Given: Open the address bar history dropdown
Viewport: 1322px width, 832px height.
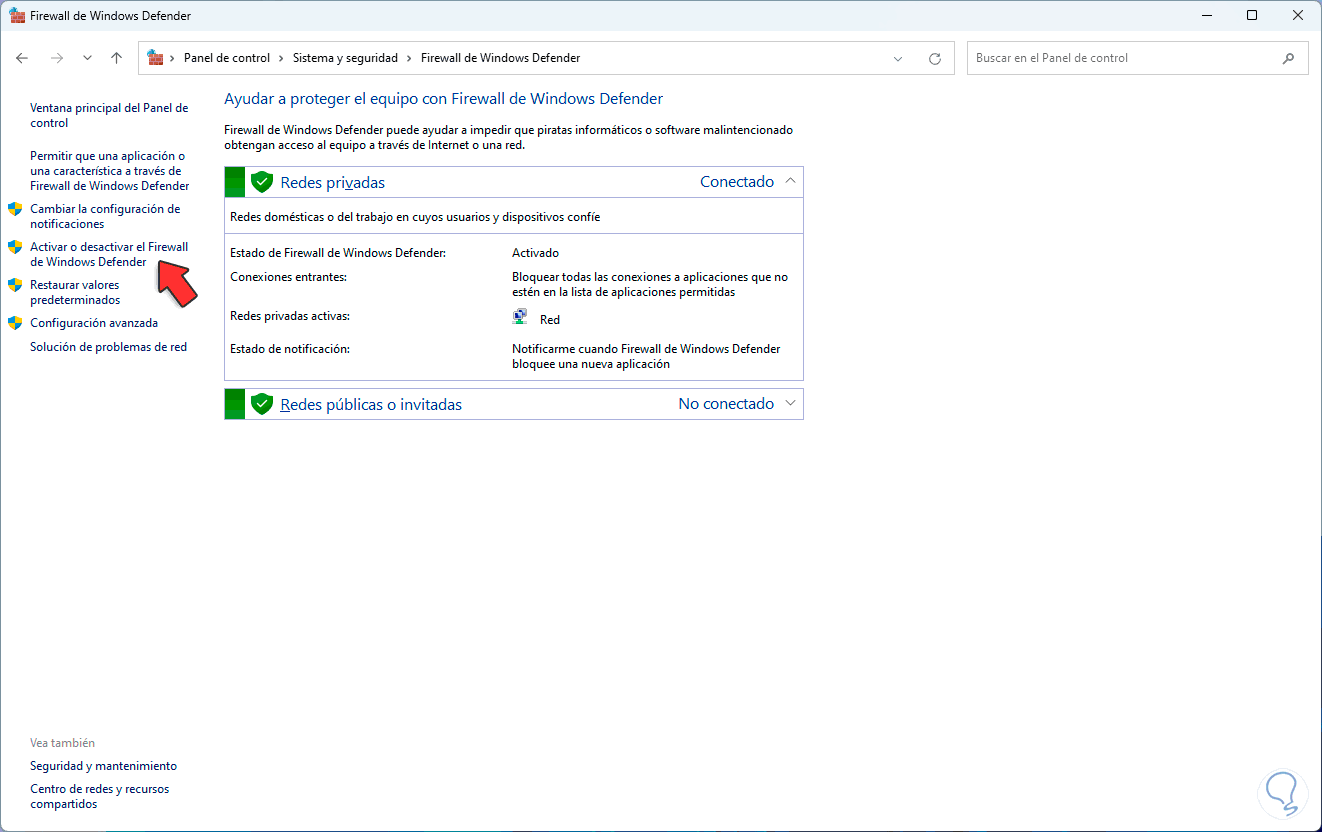Looking at the screenshot, I should click(x=898, y=58).
